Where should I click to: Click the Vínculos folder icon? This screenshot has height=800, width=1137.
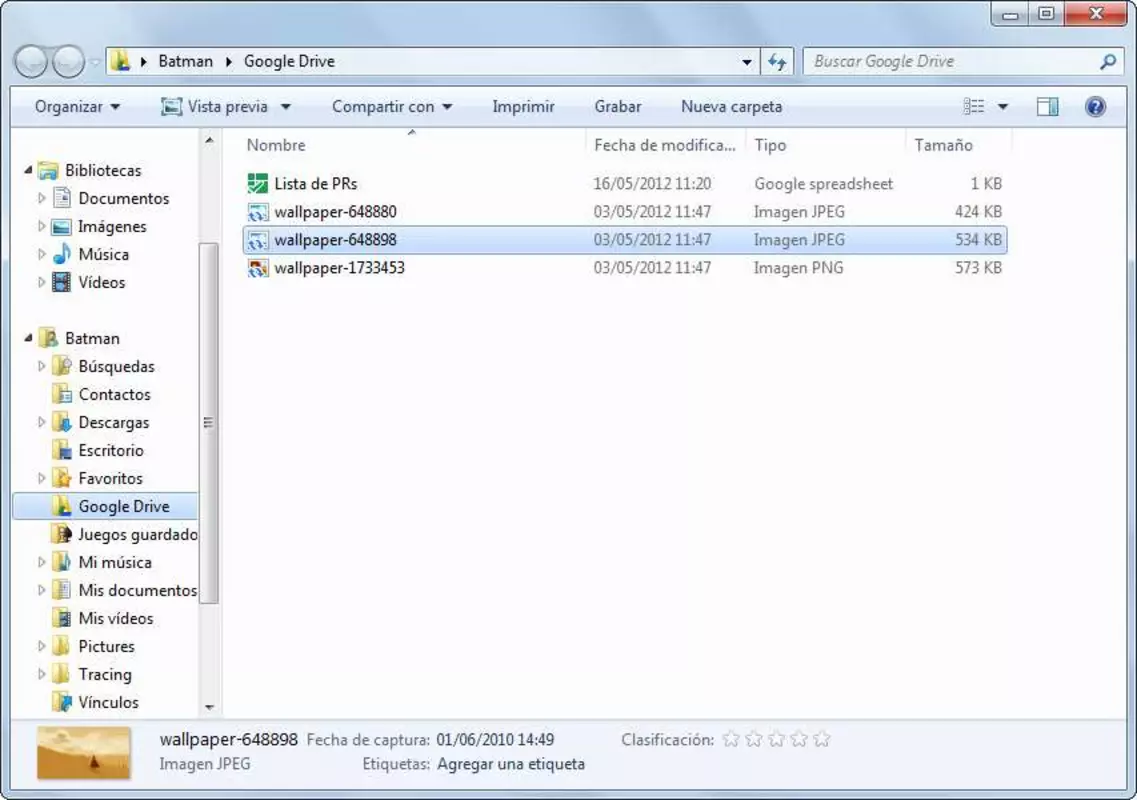62,702
